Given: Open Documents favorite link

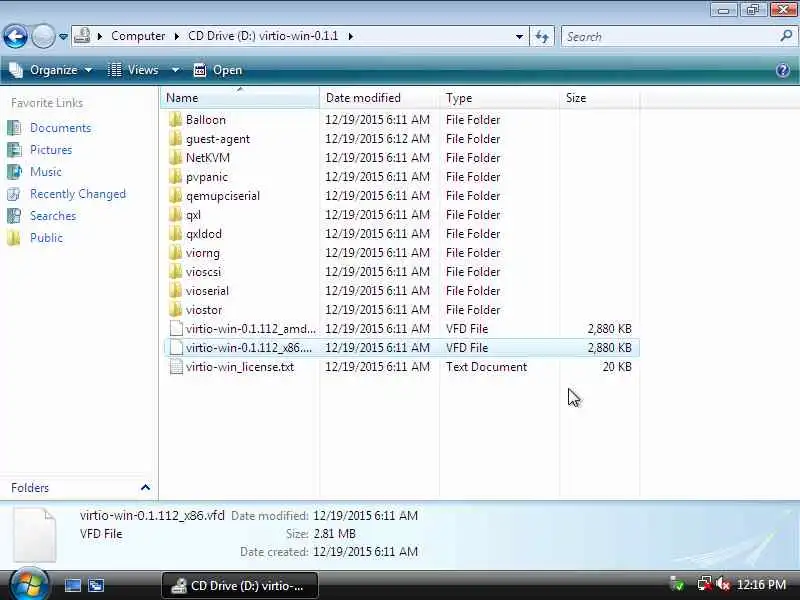Looking at the screenshot, I should click(x=60, y=128).
